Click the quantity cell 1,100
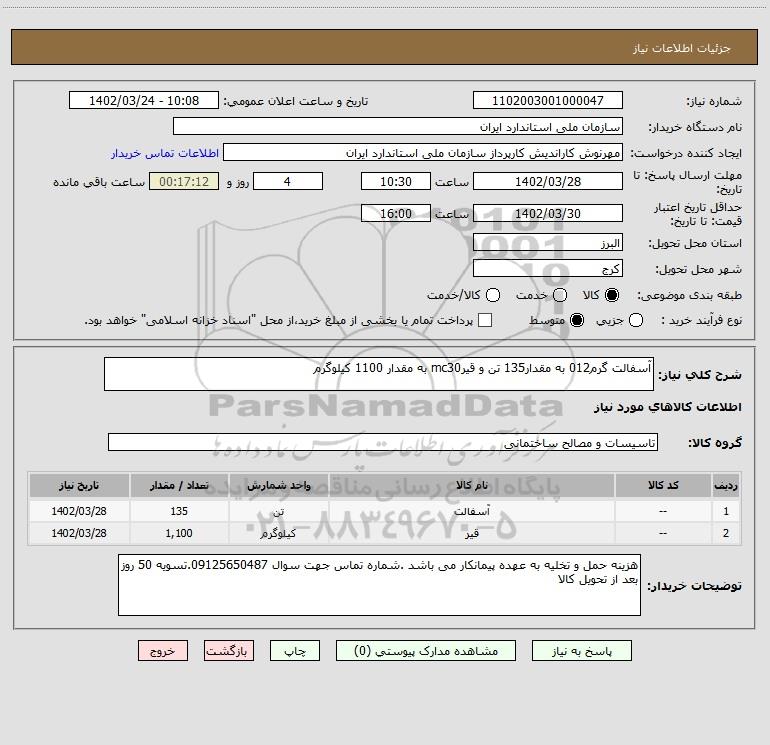 (179, 533)
